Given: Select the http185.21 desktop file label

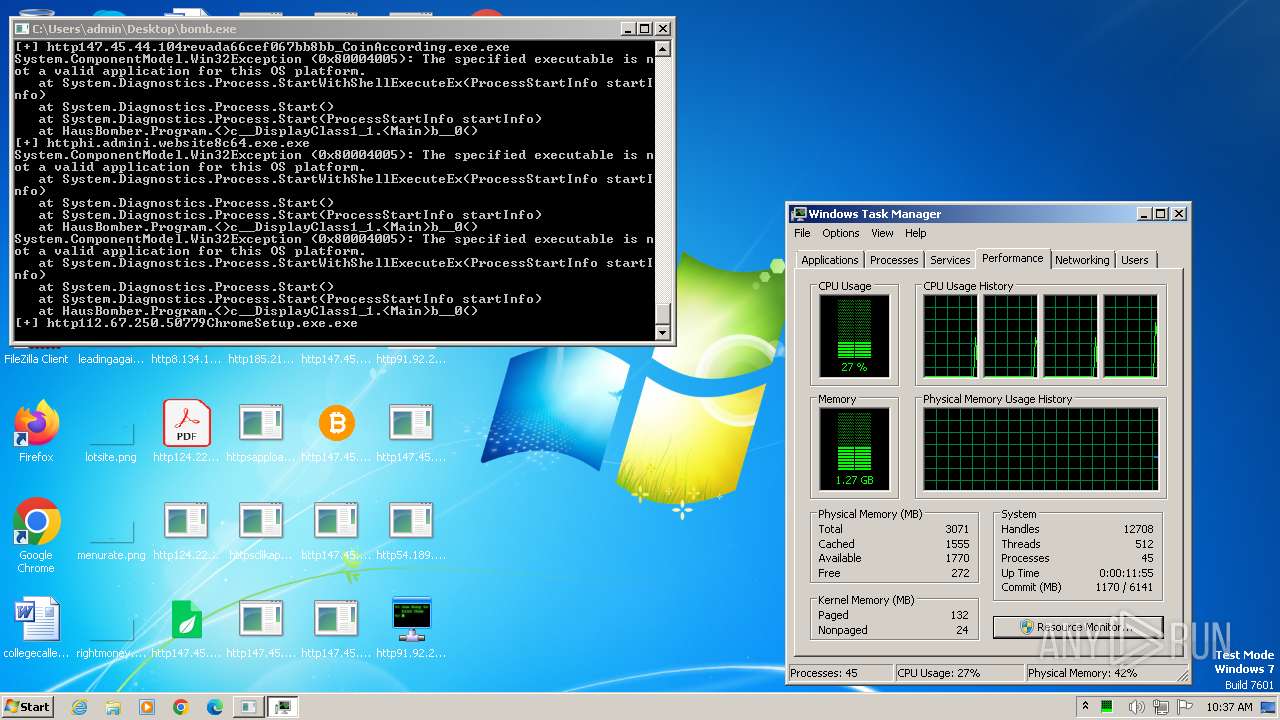Looking at the screenshot, I should [x=261, y=359].
